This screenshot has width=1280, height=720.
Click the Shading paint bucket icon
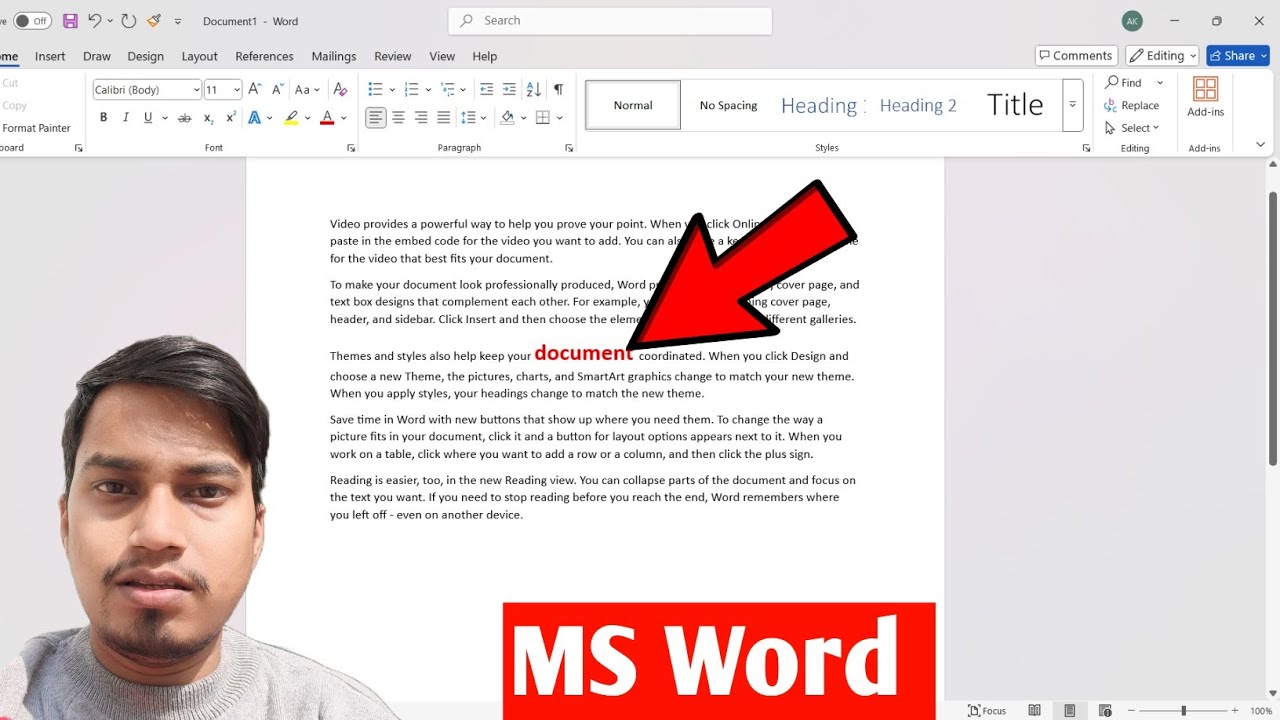click(x=507, y=118)
